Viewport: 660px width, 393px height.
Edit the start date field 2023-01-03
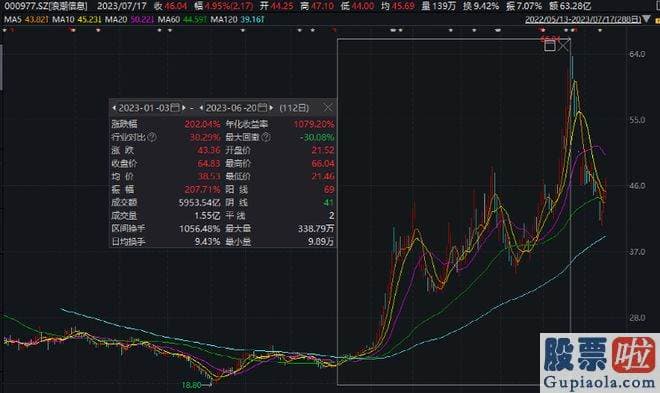(144, 108)
